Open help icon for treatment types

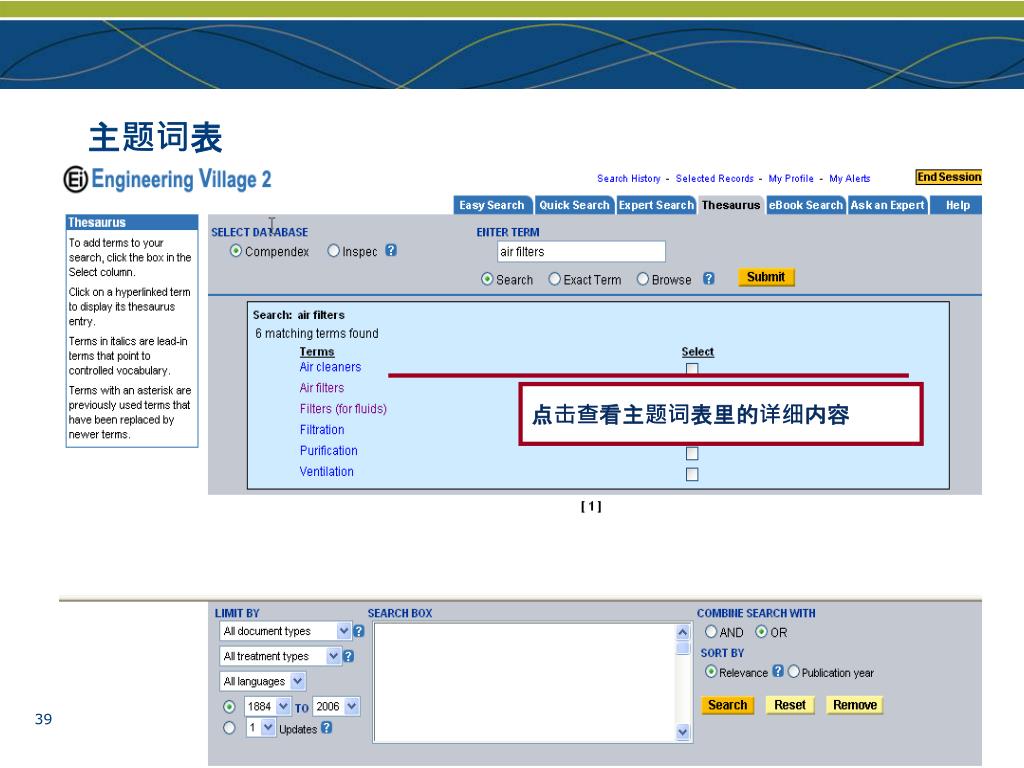pos(349,656)
